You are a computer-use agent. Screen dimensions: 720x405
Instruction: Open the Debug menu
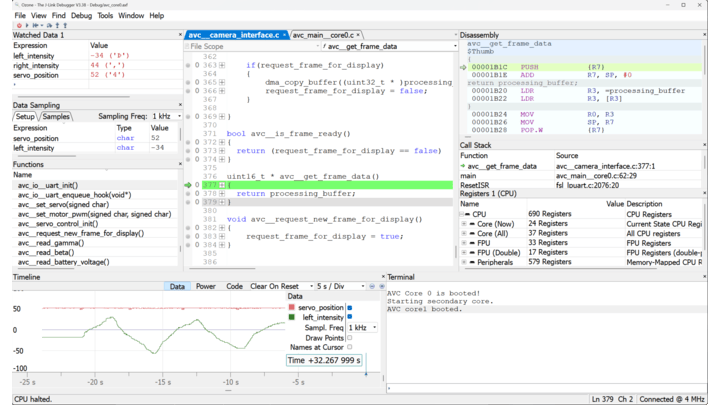tap(81, 16)
